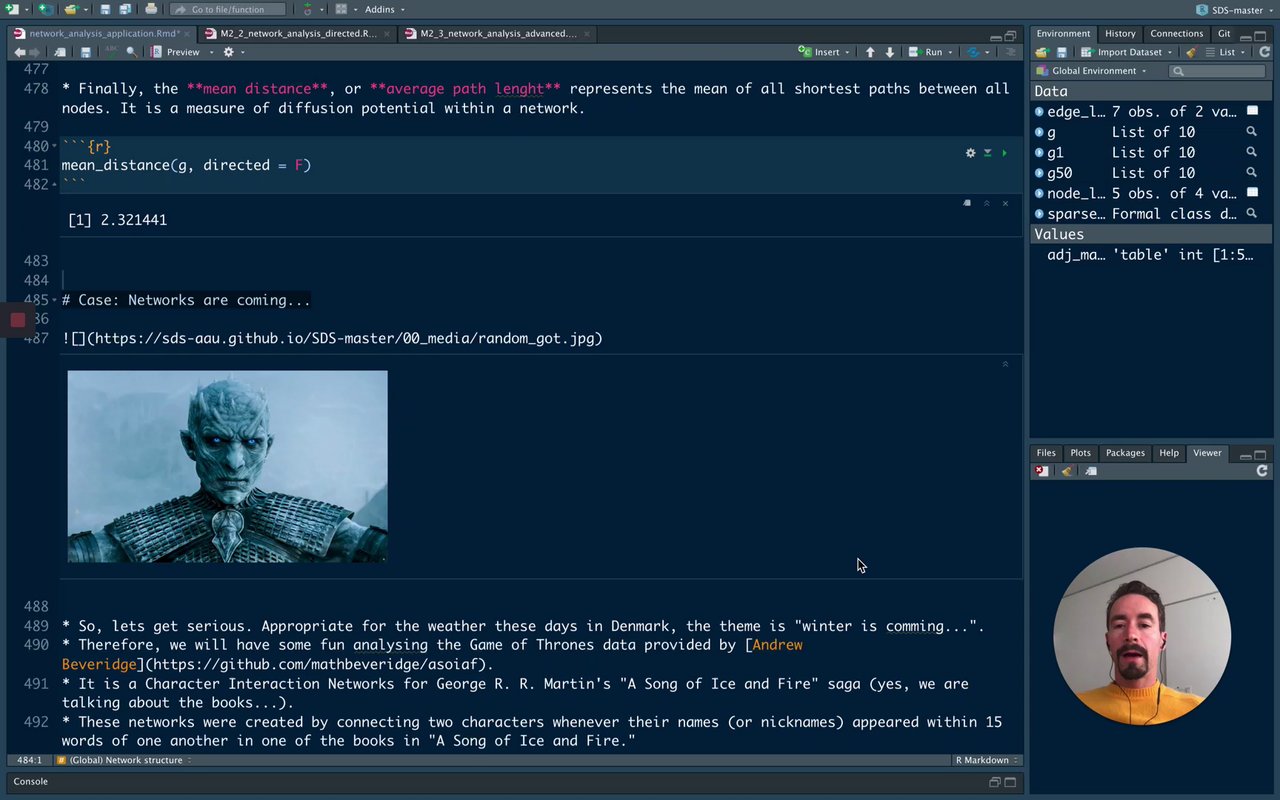Image resolution: width=1280 pixels, height=800 pixels.
Task: Expand the node_l… data frame details
Action: pyautogui.click(x=1039, y=193)
